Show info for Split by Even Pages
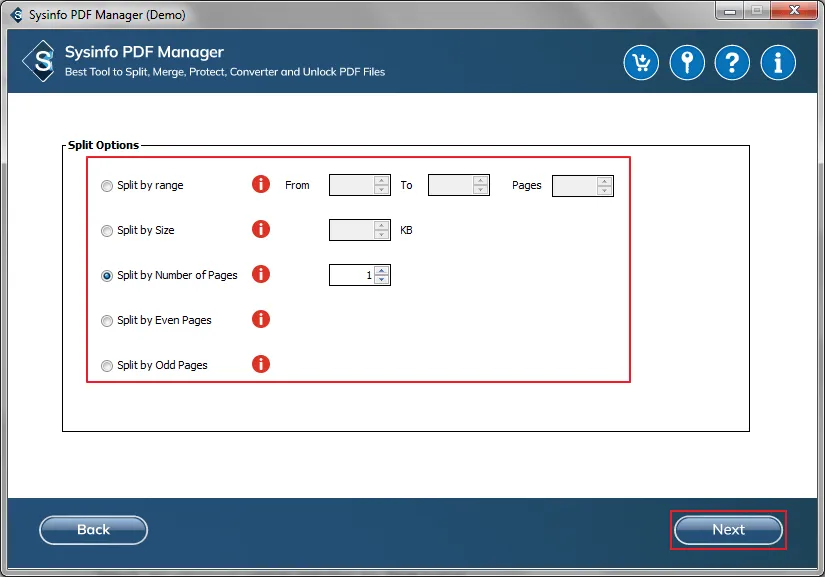 pyautogui.click(x=260, y=319)
